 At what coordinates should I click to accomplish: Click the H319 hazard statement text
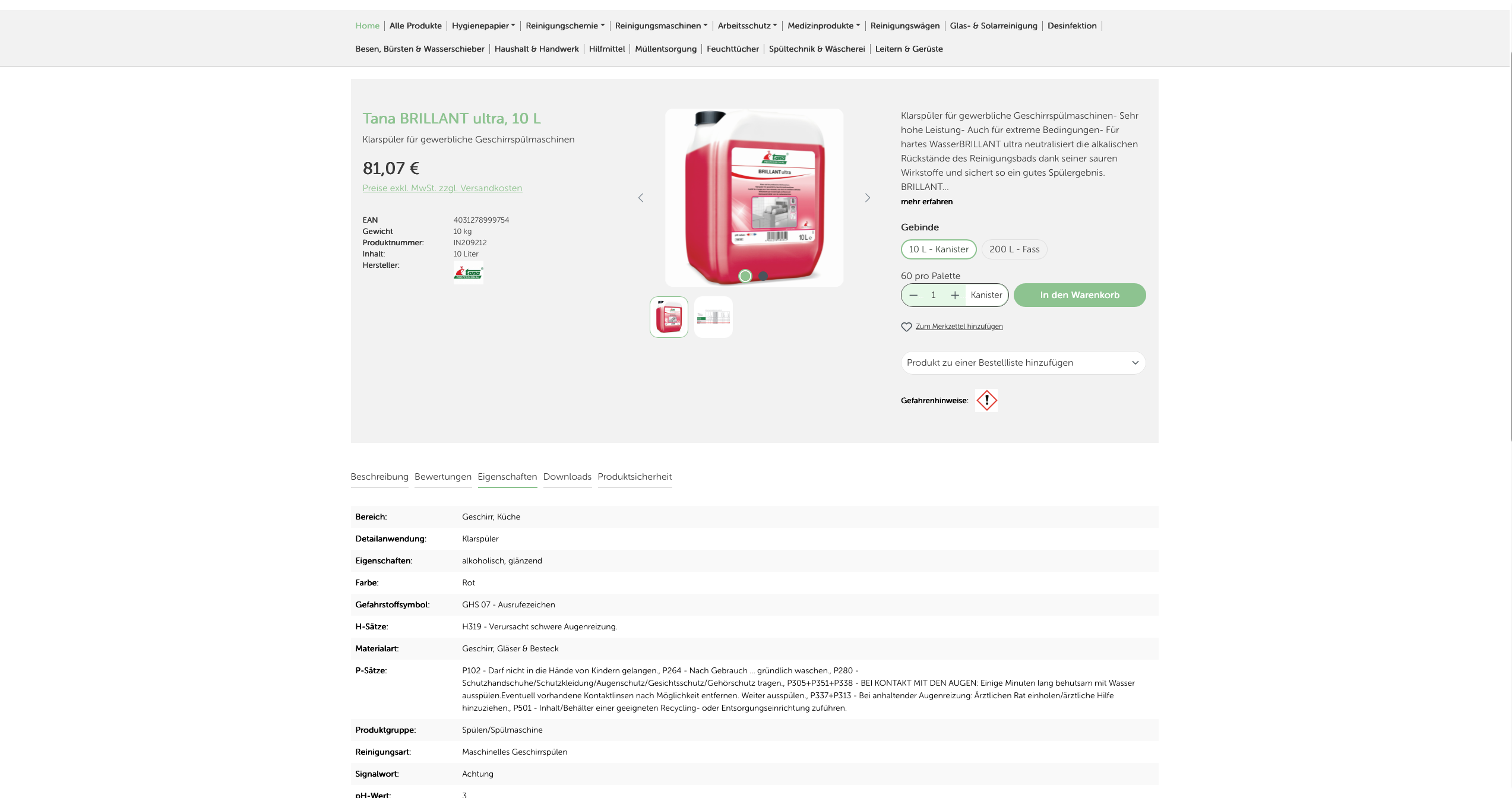(539, 626)
